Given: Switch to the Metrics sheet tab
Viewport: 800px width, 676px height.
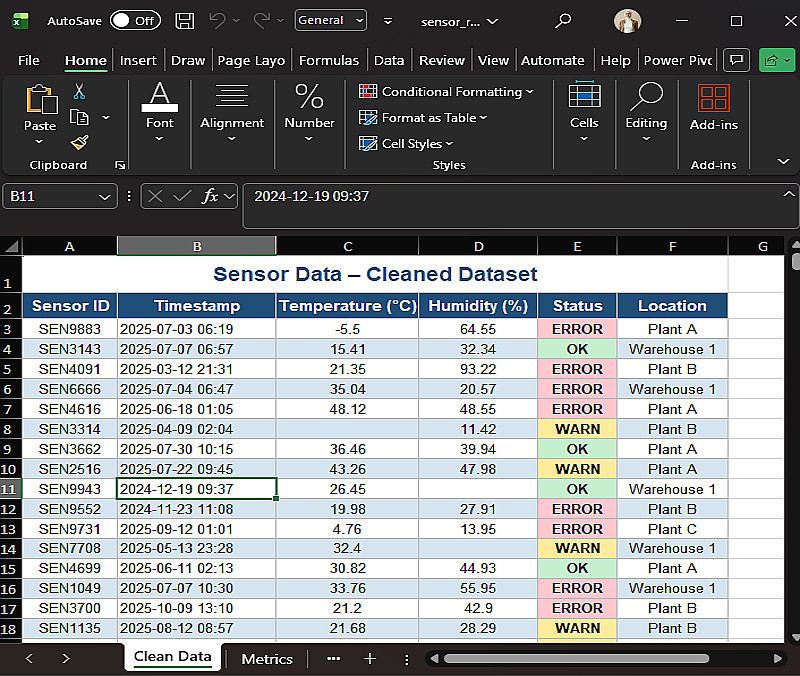Looking at the screenshot, I should pyautogui.click(x=267, y=659).
